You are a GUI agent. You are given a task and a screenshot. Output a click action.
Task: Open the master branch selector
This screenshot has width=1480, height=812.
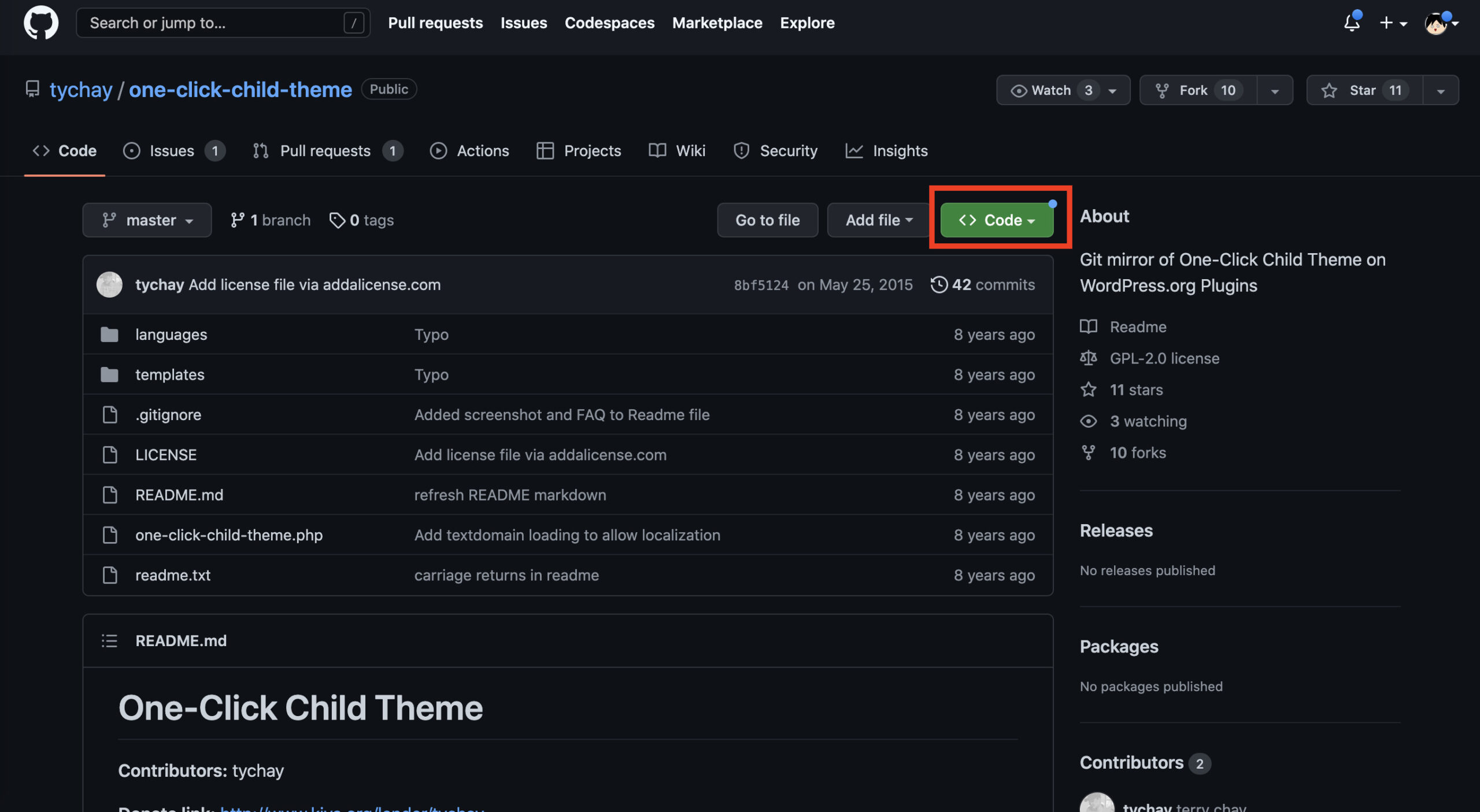[x=147, y=220]
